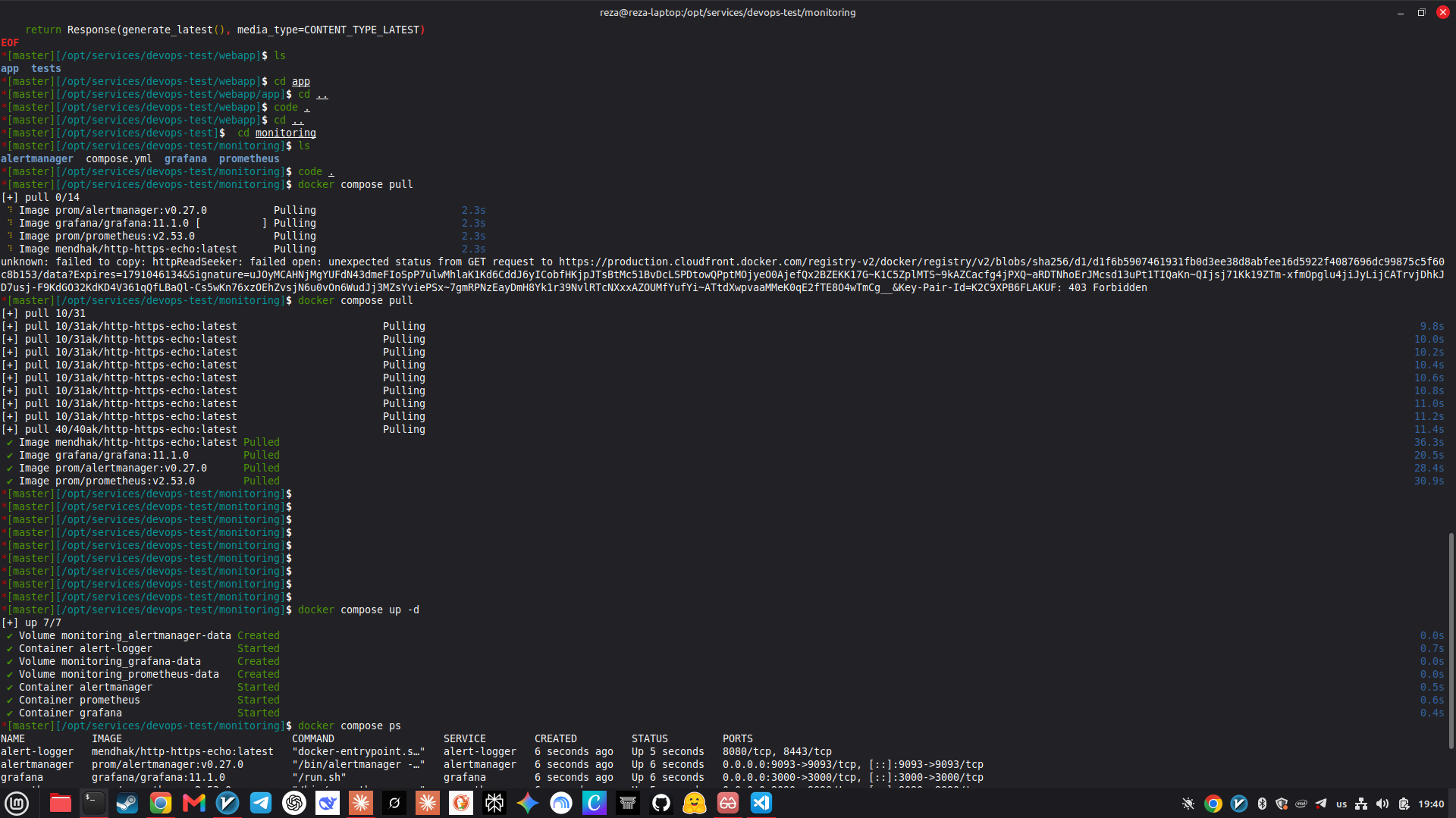Click the 'docker compose up -d' command

358,610
